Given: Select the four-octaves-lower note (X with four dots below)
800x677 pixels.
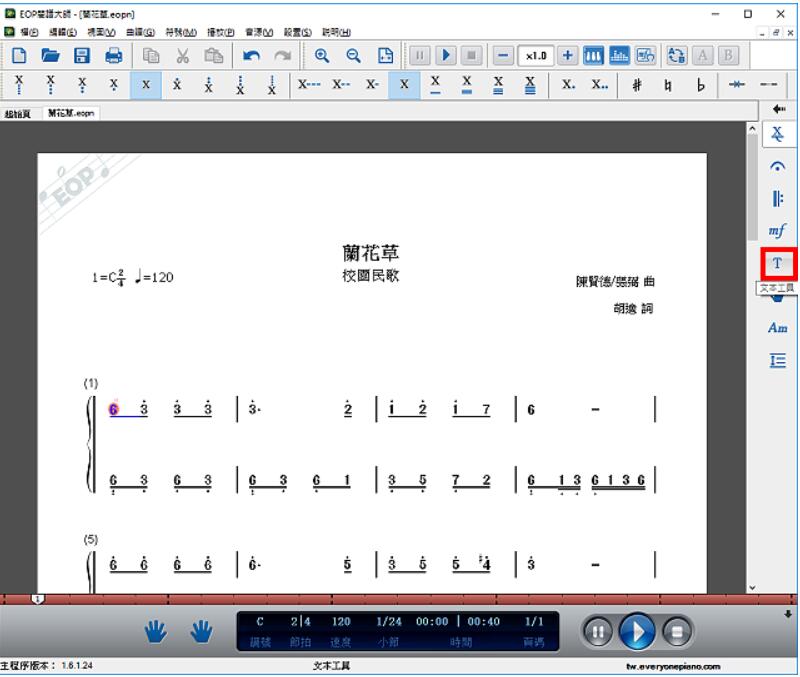Looking at the screenshot, I should coord(19,85).
